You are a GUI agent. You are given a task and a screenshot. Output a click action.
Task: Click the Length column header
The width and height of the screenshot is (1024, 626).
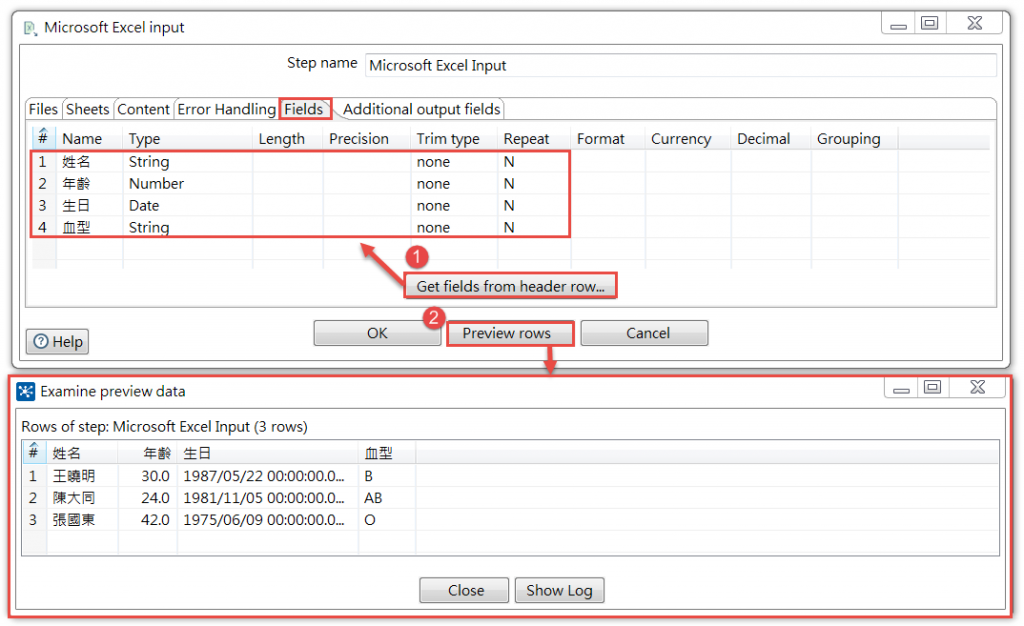point(288,139)
